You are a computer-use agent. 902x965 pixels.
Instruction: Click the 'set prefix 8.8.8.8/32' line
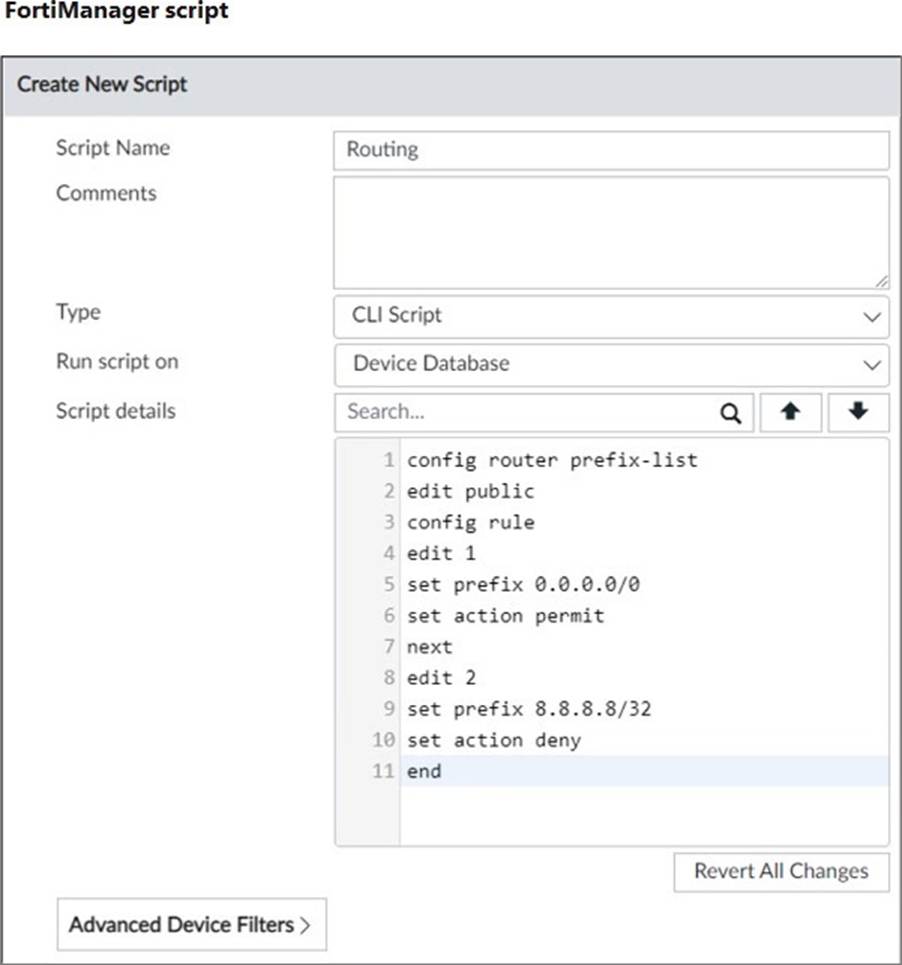tap(529, 708)
